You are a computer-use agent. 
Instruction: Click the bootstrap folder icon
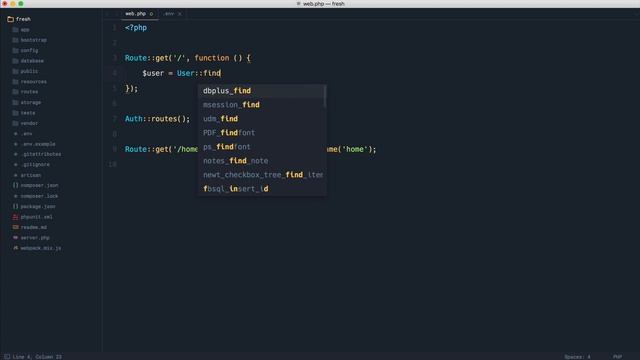pos(16,40)
